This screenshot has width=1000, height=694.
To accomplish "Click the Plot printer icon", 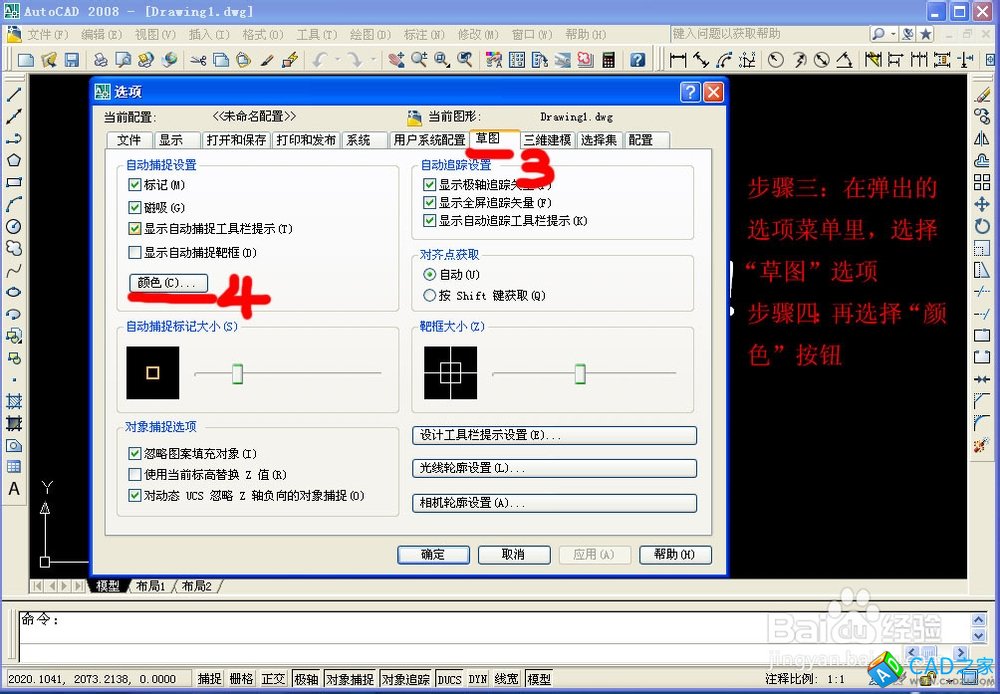I will point(100,61).
